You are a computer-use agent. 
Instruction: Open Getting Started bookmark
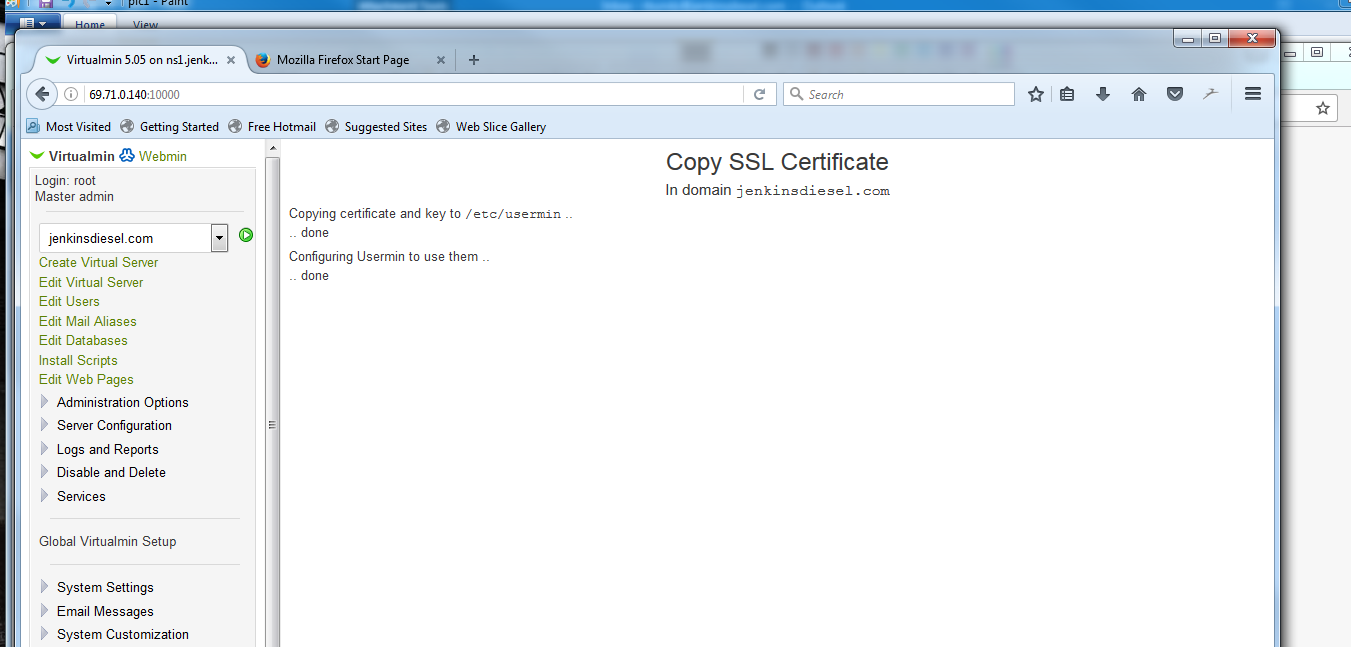[x=169, y=127]
